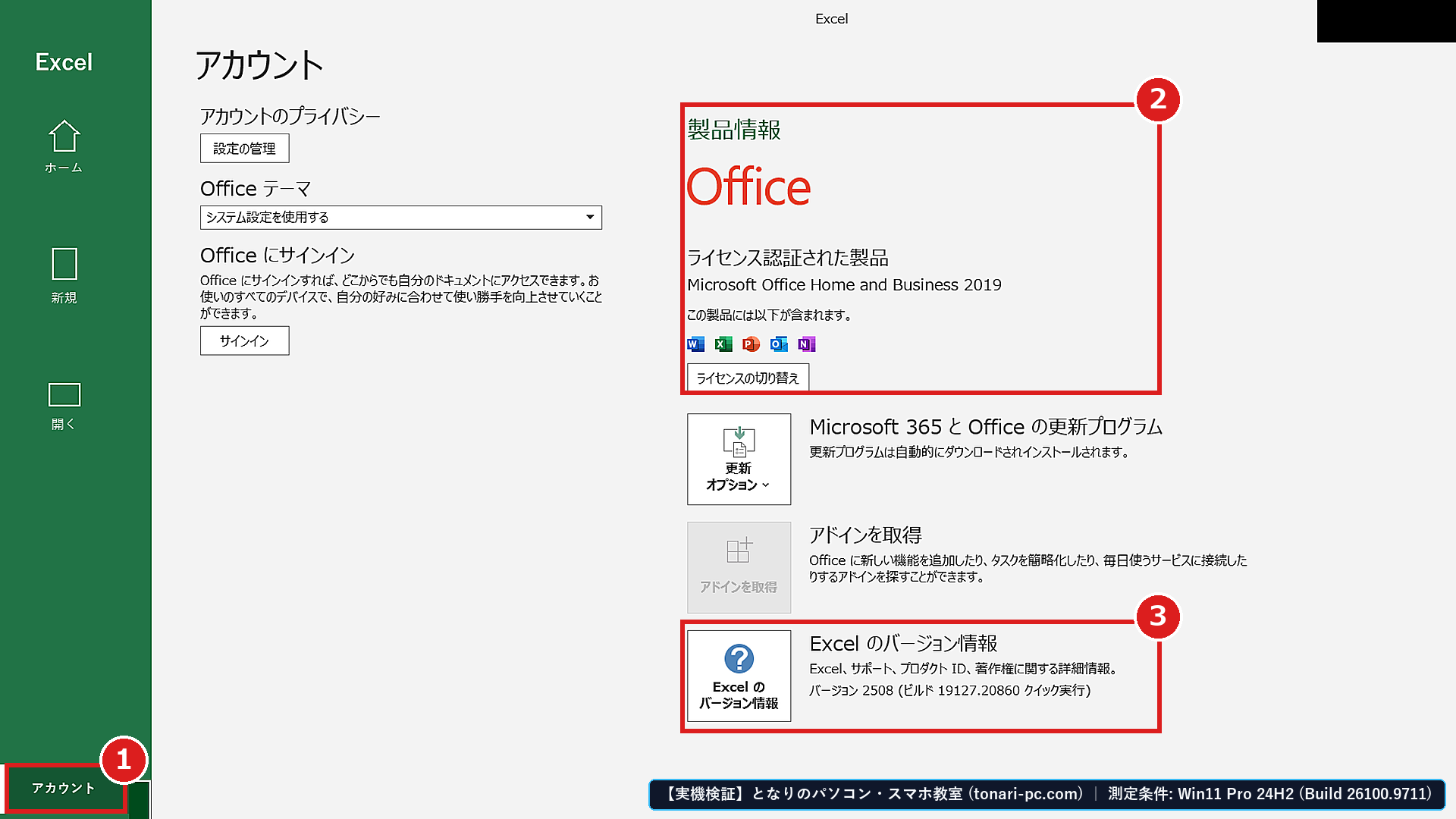Click the Excel app icon under product info
Viewport: 1456px width, 819px height.
coord(723,344)
